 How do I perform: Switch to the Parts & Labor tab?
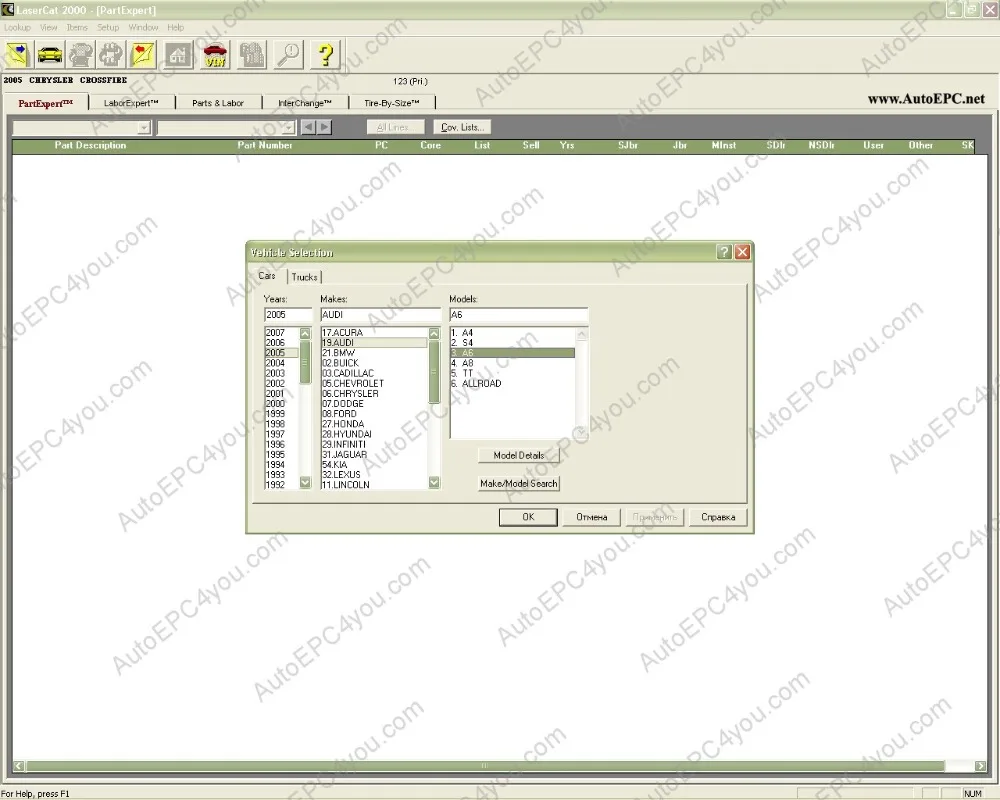(x=217, y=103)
